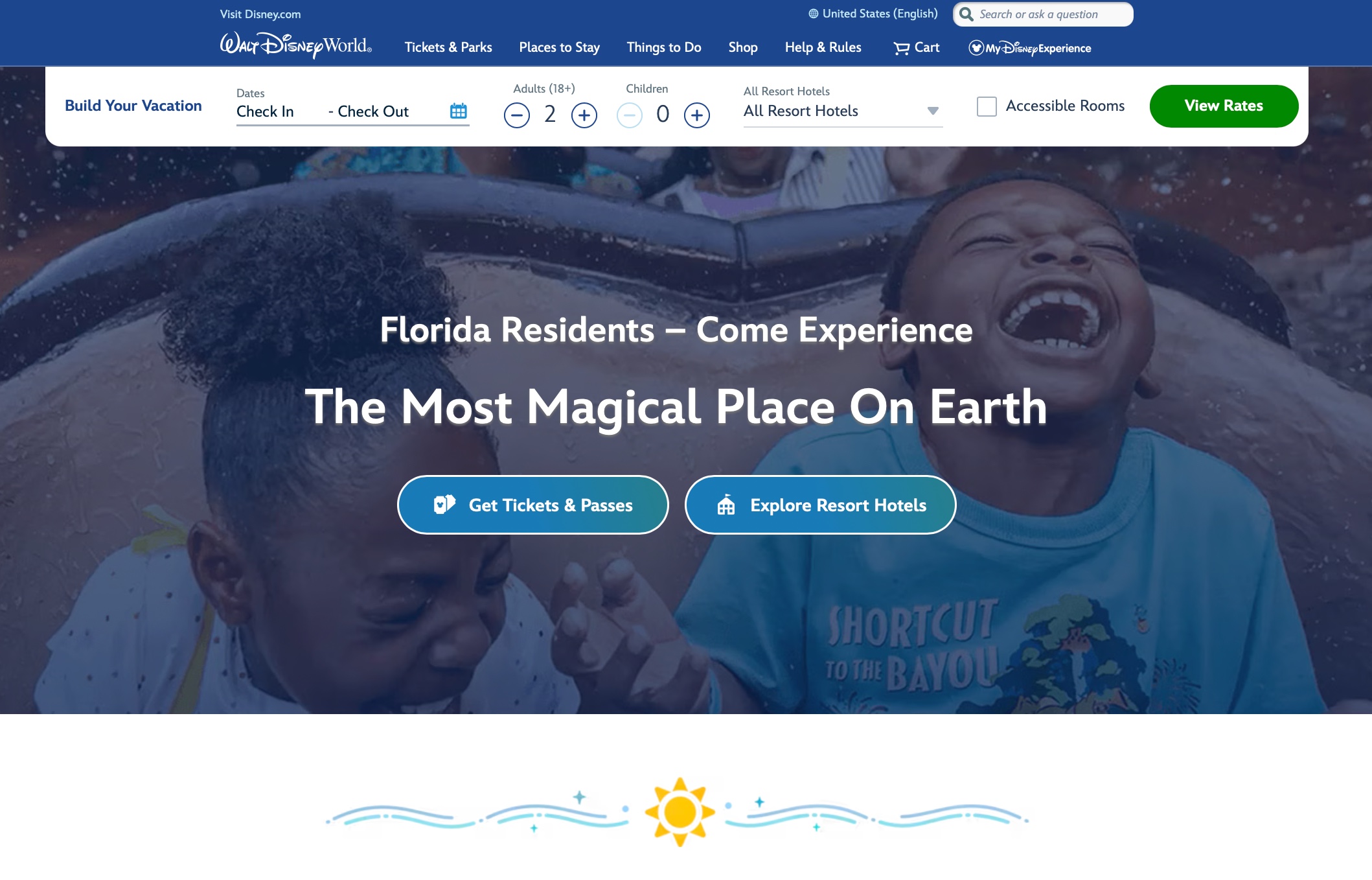Click the Build Your Vacation heading
The image size is (1372, 880).
click(x=133, y=106)
